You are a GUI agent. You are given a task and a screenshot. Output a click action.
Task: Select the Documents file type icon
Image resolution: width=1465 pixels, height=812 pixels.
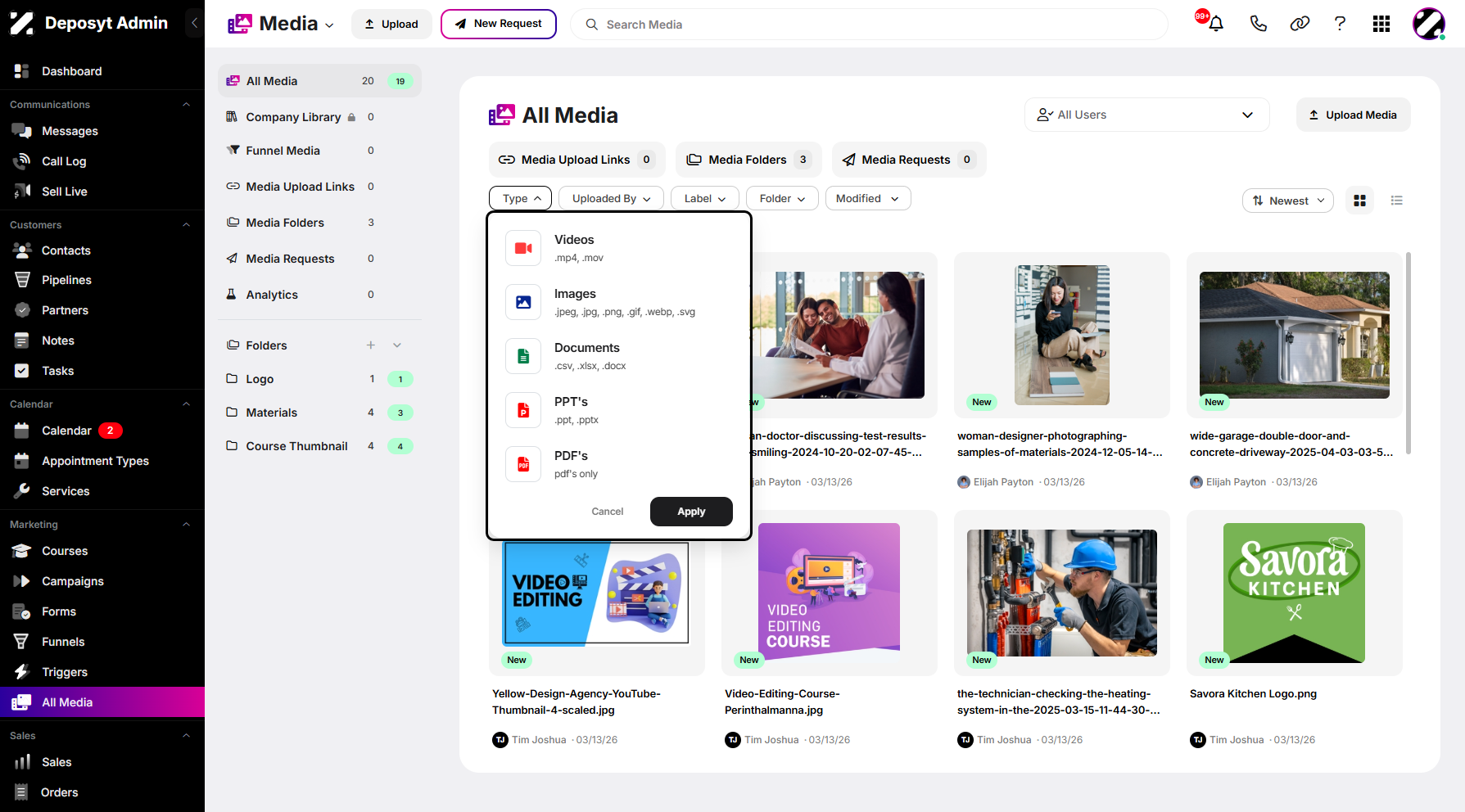pos(523,356)
